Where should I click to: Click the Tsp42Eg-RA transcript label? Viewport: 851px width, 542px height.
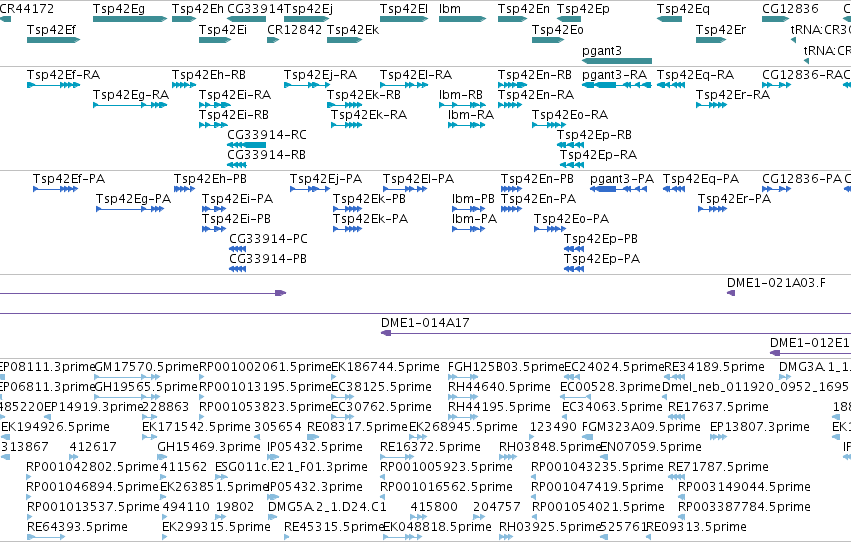point(131,94)
